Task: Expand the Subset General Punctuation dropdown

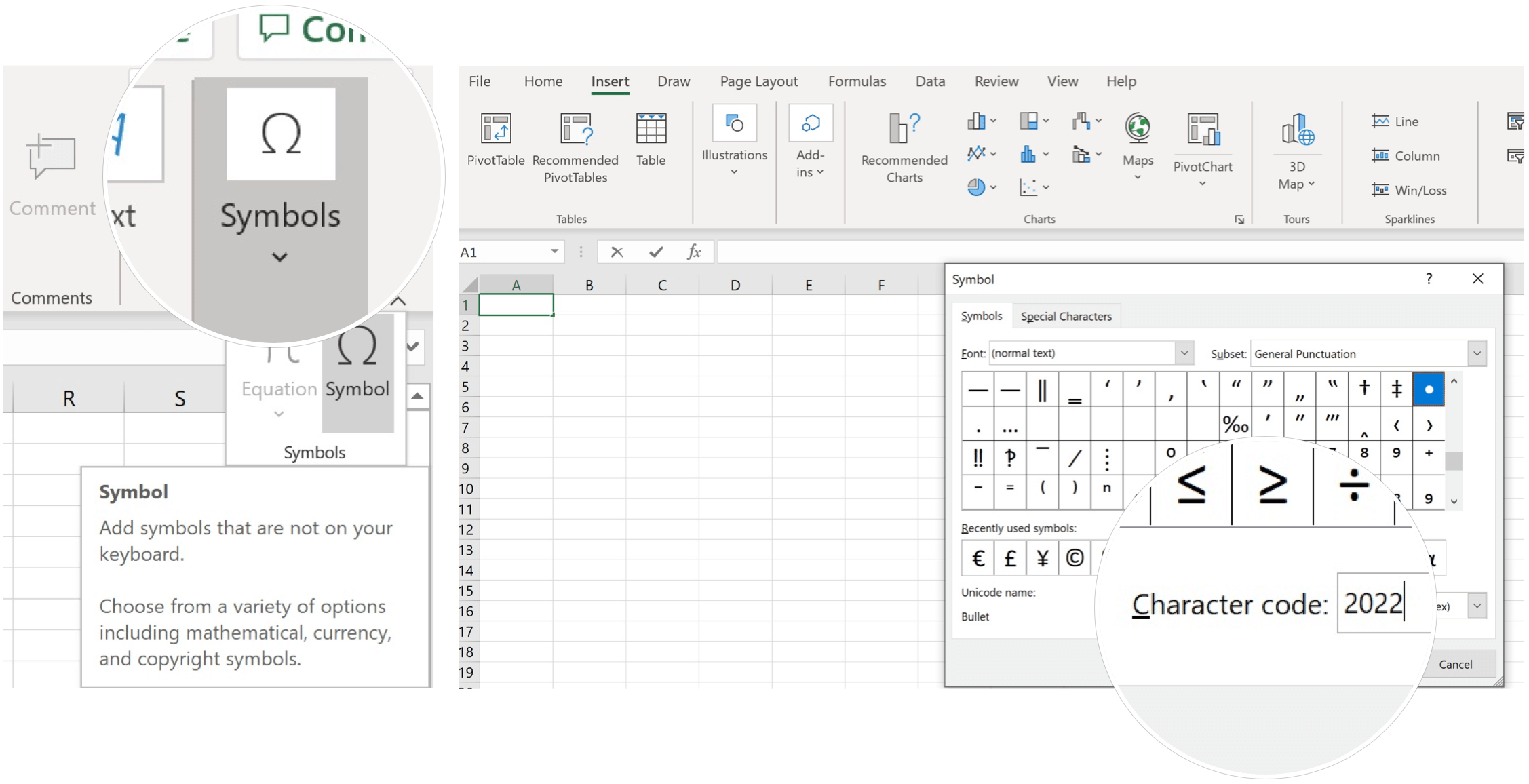Action: coord(1477,353)
